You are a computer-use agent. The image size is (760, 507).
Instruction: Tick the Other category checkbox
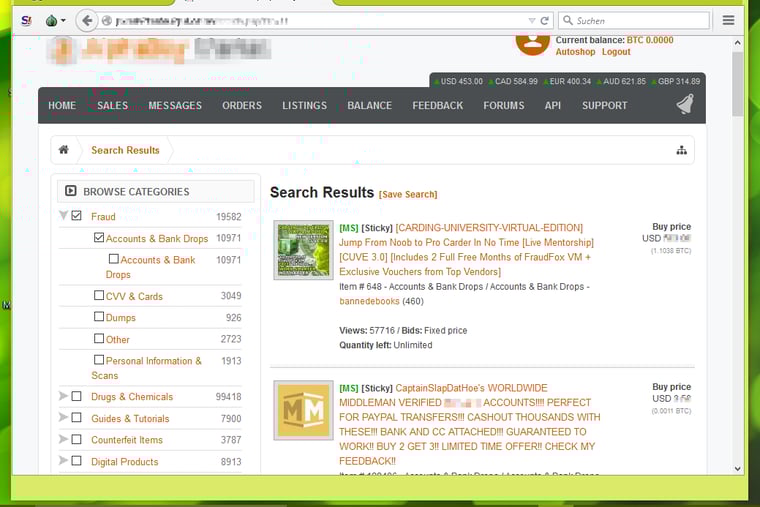click(99, 339)
